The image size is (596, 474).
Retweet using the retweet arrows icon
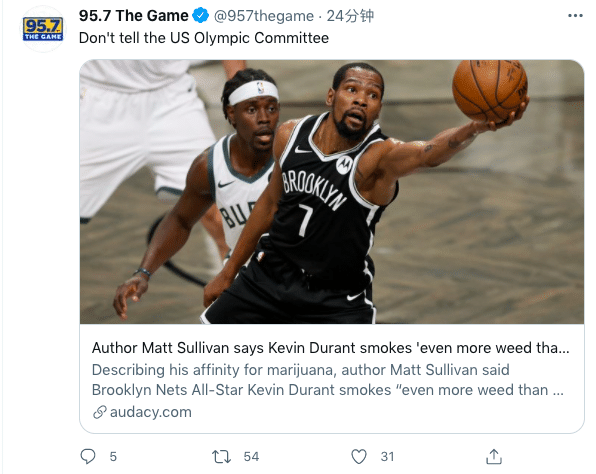pos(221,457)
